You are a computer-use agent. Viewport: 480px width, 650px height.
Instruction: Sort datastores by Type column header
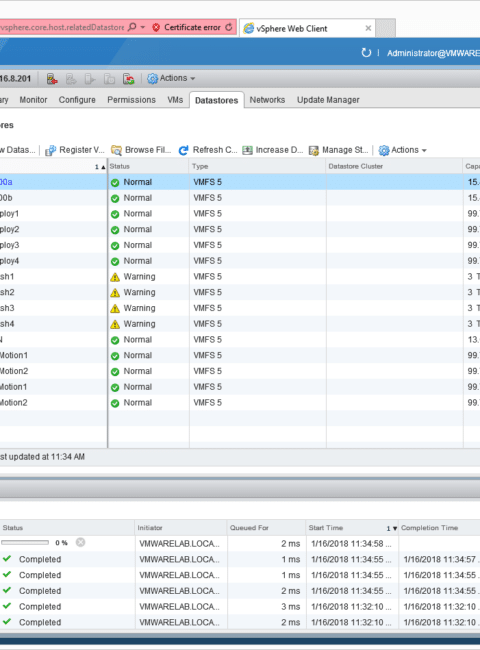coord(257,166)
